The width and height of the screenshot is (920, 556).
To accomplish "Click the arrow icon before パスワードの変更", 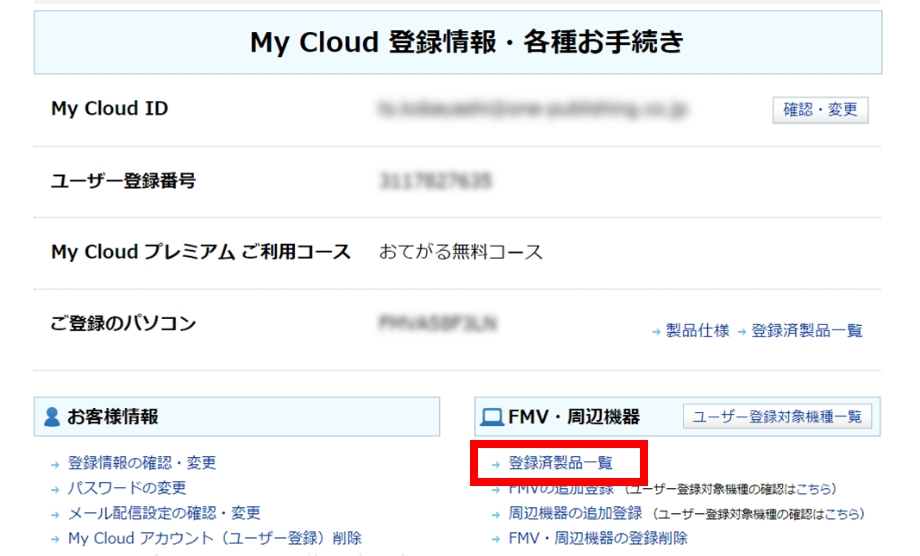I will tap(56, 489).
